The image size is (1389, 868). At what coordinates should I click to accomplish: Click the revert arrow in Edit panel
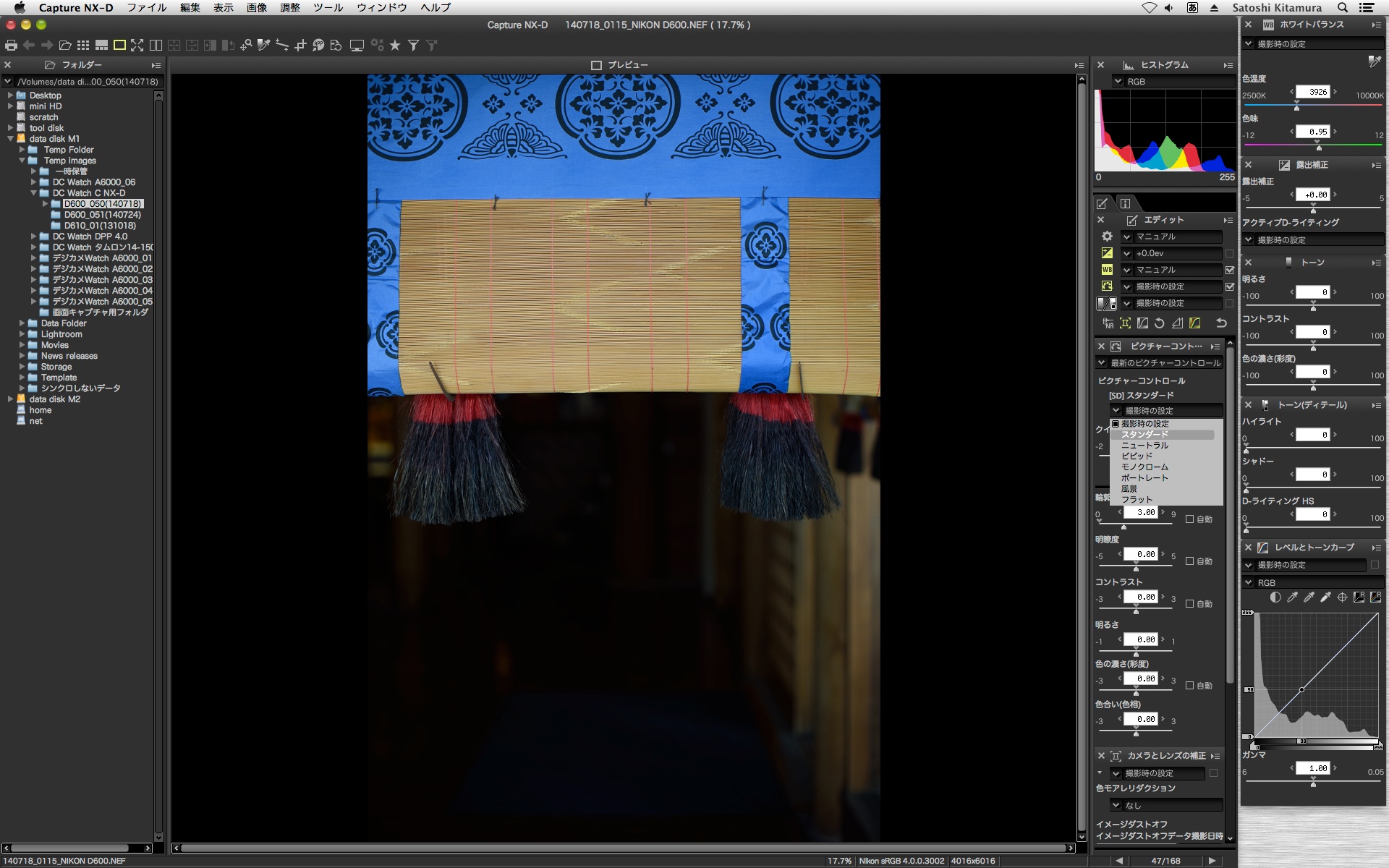1221,323
